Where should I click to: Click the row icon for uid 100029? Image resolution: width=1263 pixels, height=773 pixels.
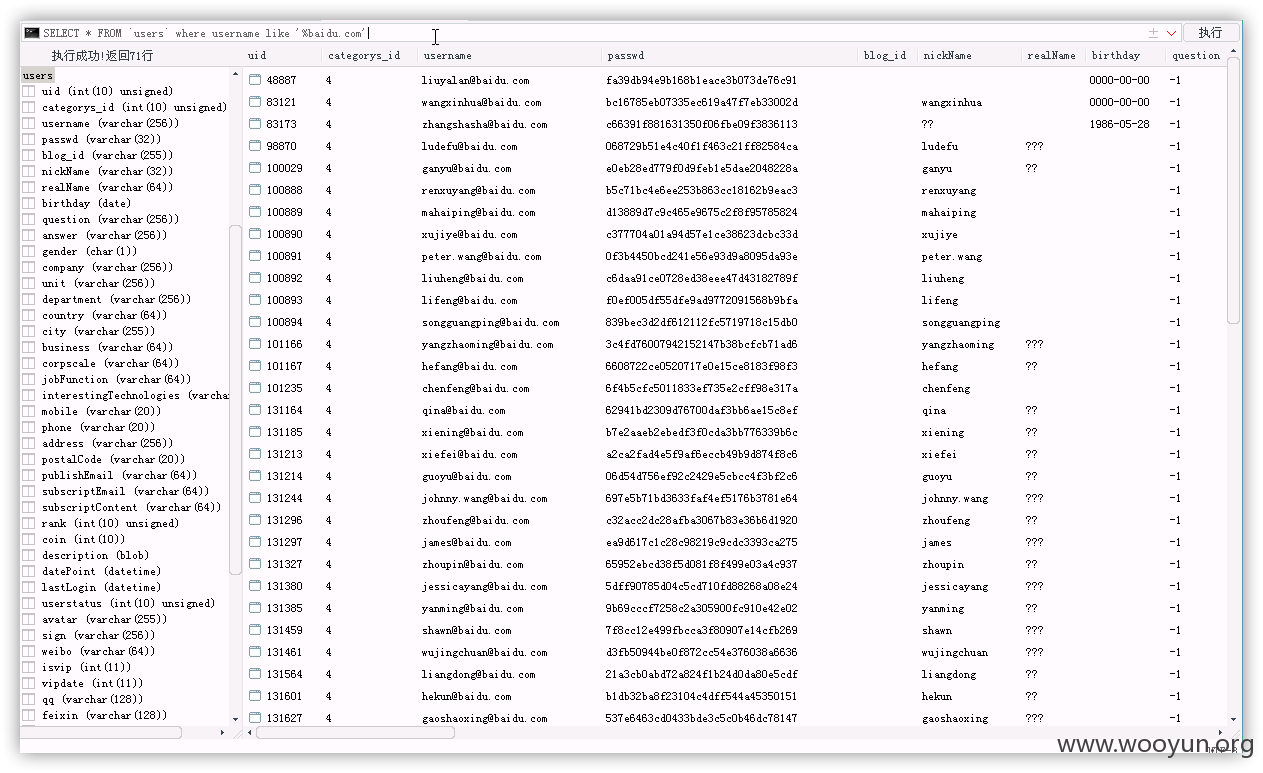pyautogui.click(x=255, y=168)
